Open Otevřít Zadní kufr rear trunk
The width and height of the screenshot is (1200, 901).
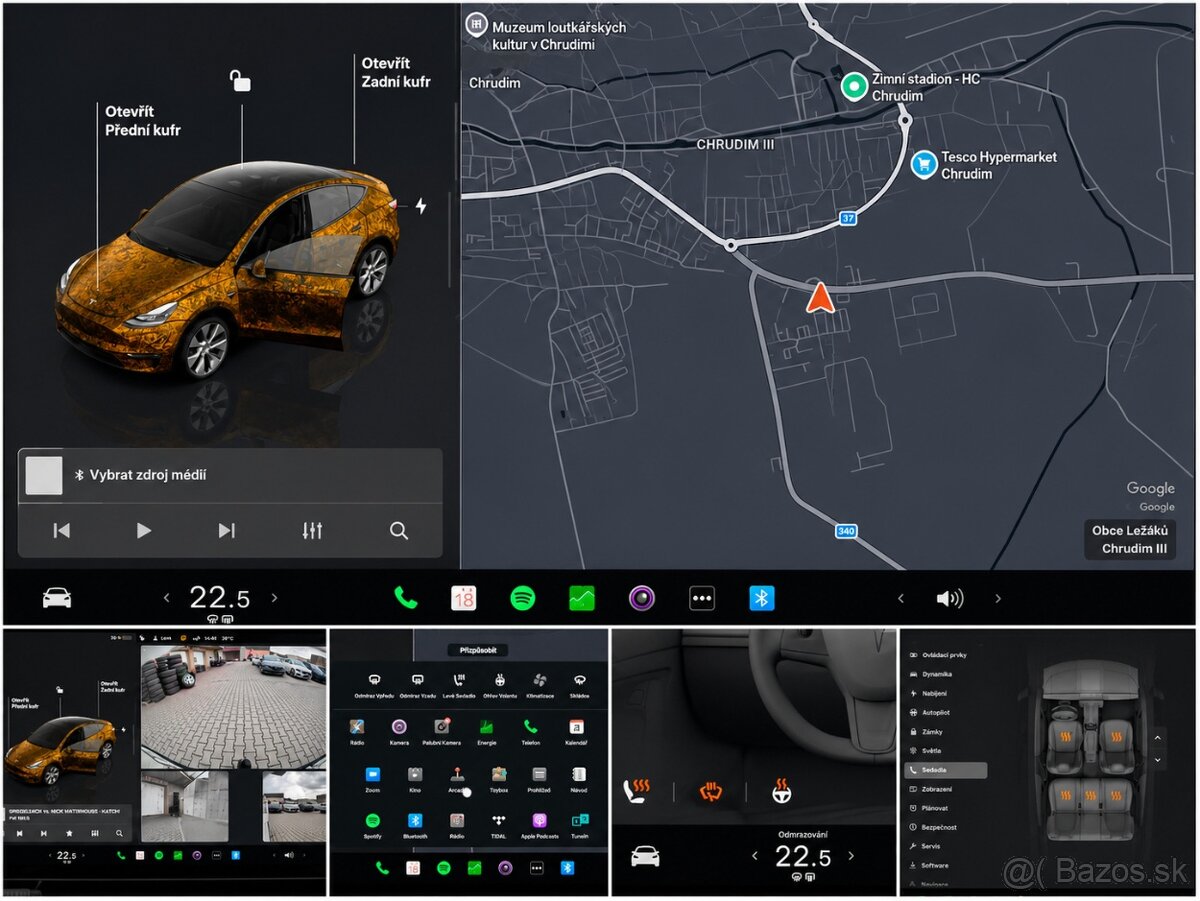click(x=396, y=72)
